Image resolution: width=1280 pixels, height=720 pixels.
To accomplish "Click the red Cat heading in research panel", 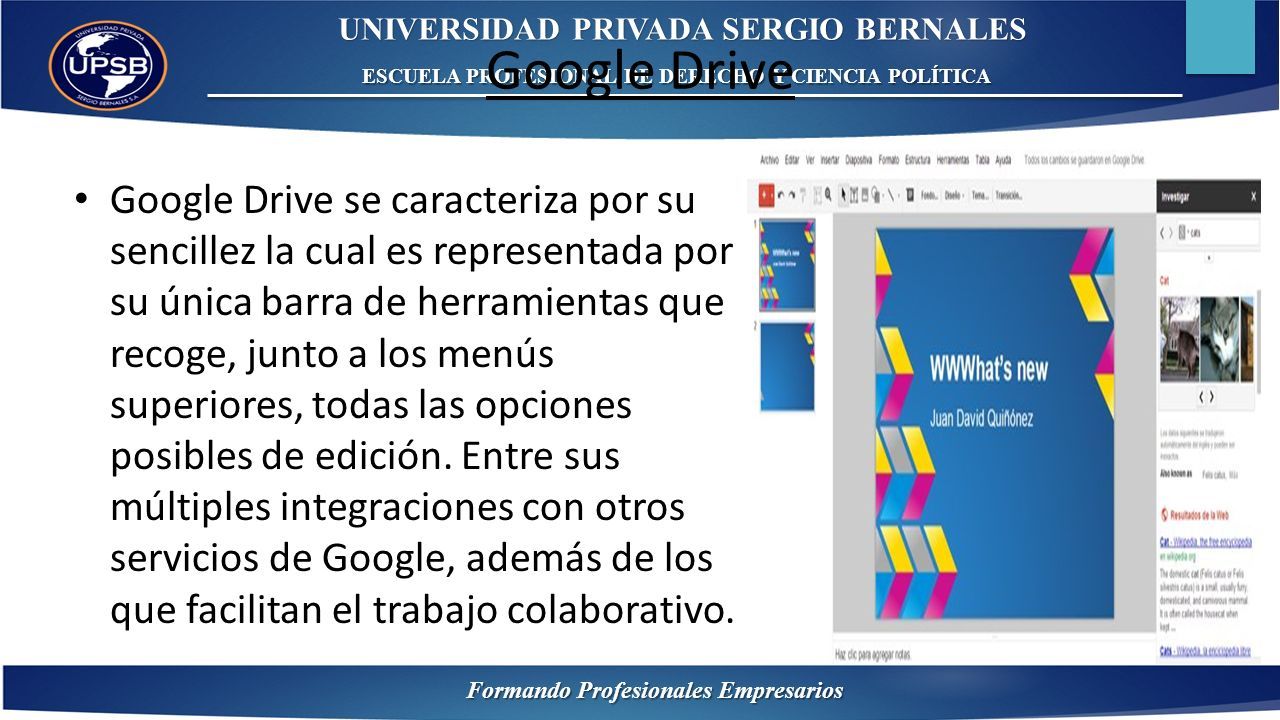I will pyautogui.click(x=1165, y=281).
